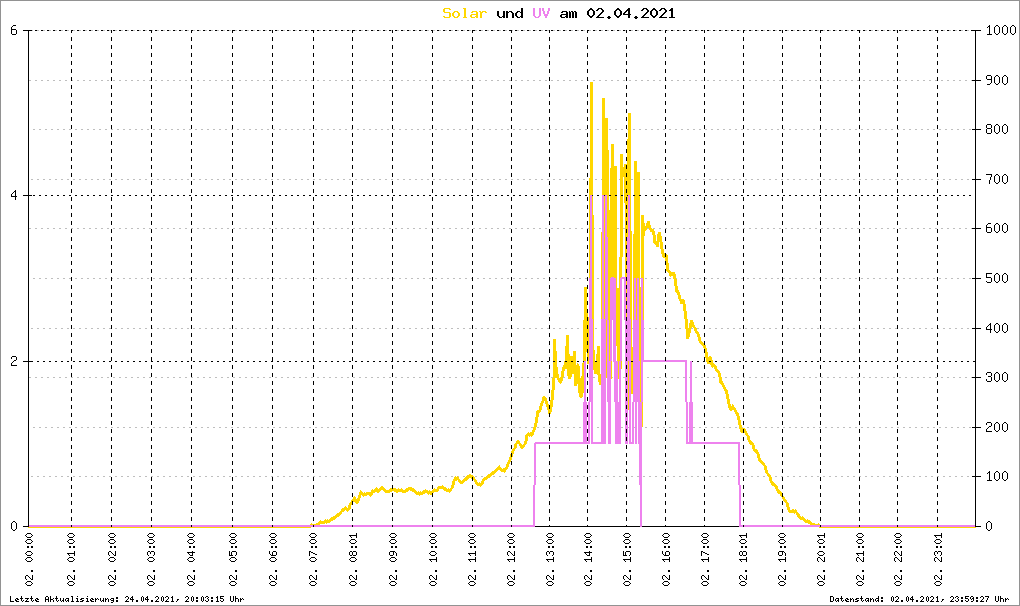Click time axis label '02. 18:01'
Image resolution: width=1020 pixels, height=606 pixels.
(744, 559)
